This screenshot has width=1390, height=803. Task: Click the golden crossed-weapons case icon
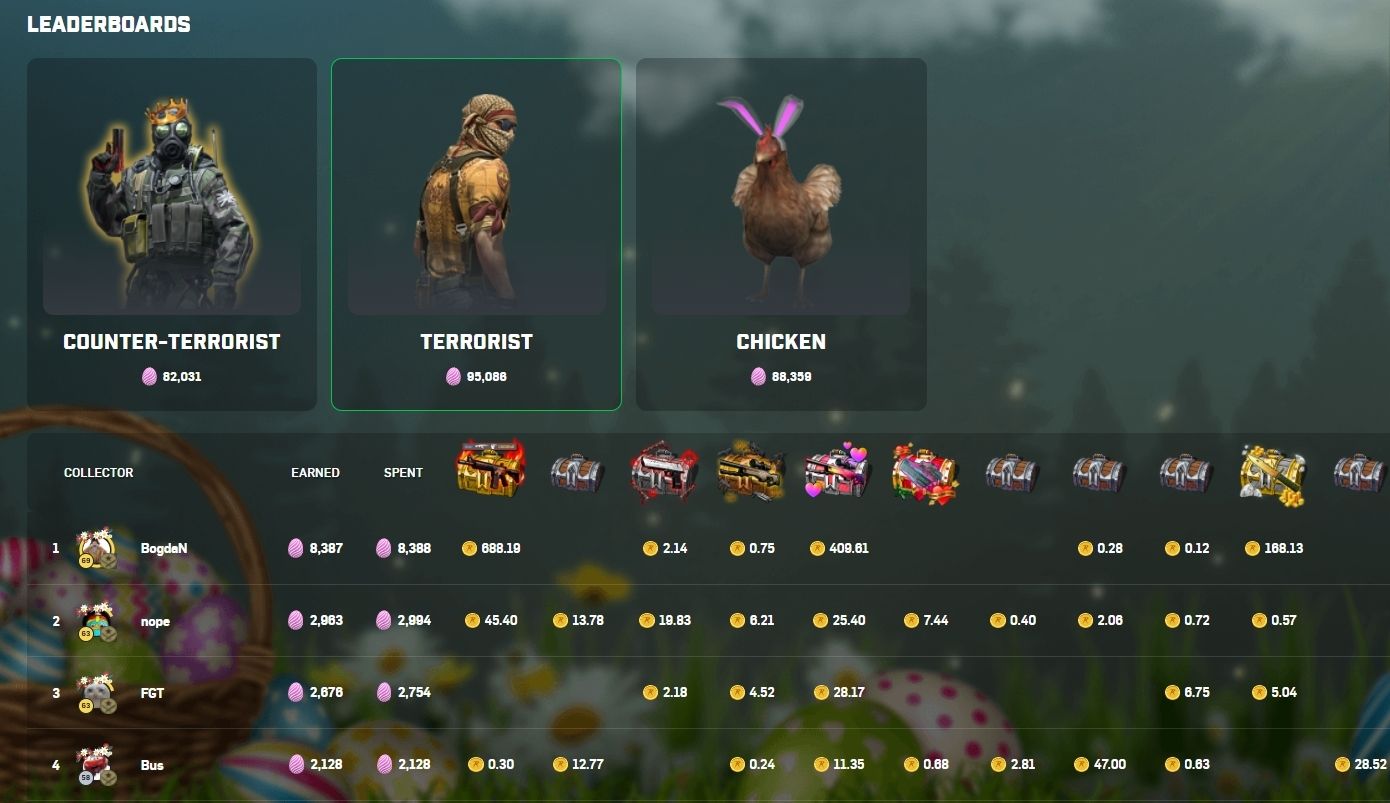[1272, 474]
